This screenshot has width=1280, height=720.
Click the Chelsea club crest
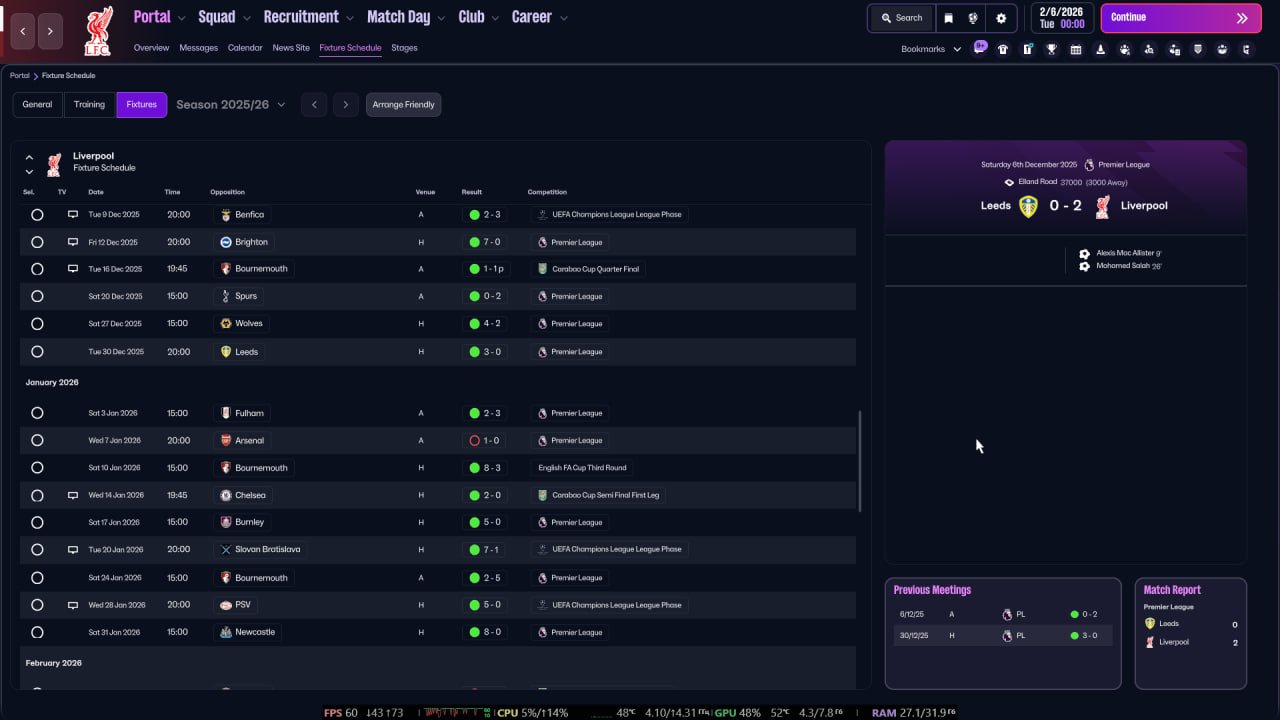(226, 495)
